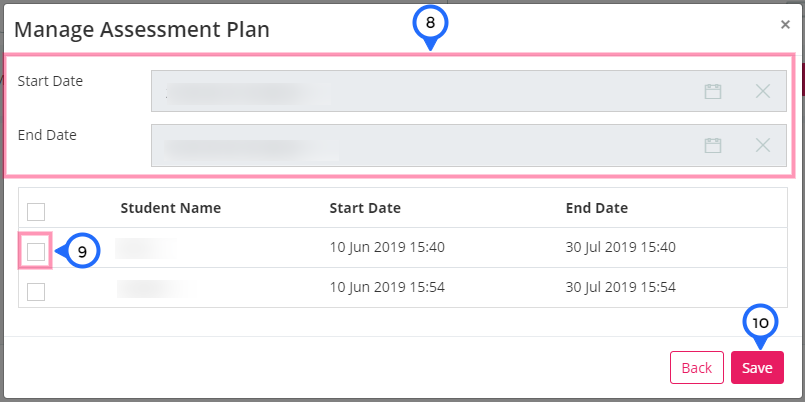Viewport: 805px width, 402px height.
Task: Clear the Start Date field with X icon
Action: pyautogui.click(x=763, y=91)
